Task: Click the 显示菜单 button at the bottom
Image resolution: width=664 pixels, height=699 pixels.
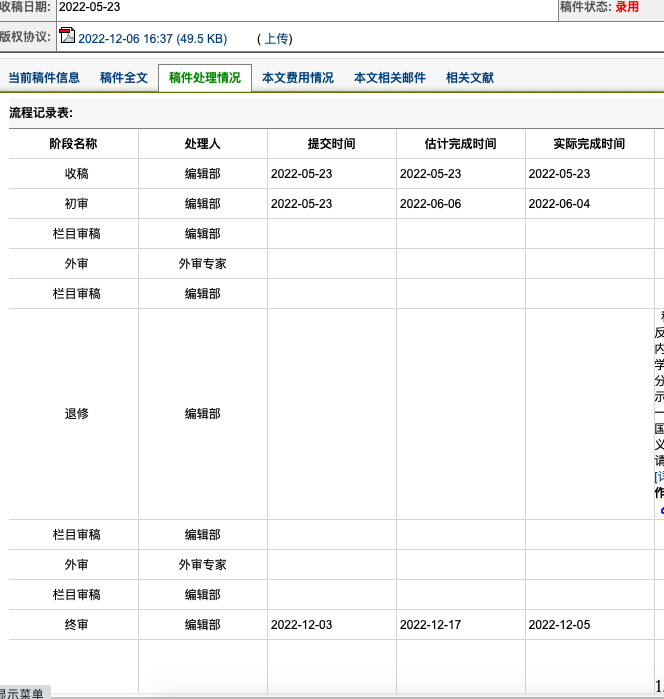Action: pyautogui.click(x=22, y=693)
